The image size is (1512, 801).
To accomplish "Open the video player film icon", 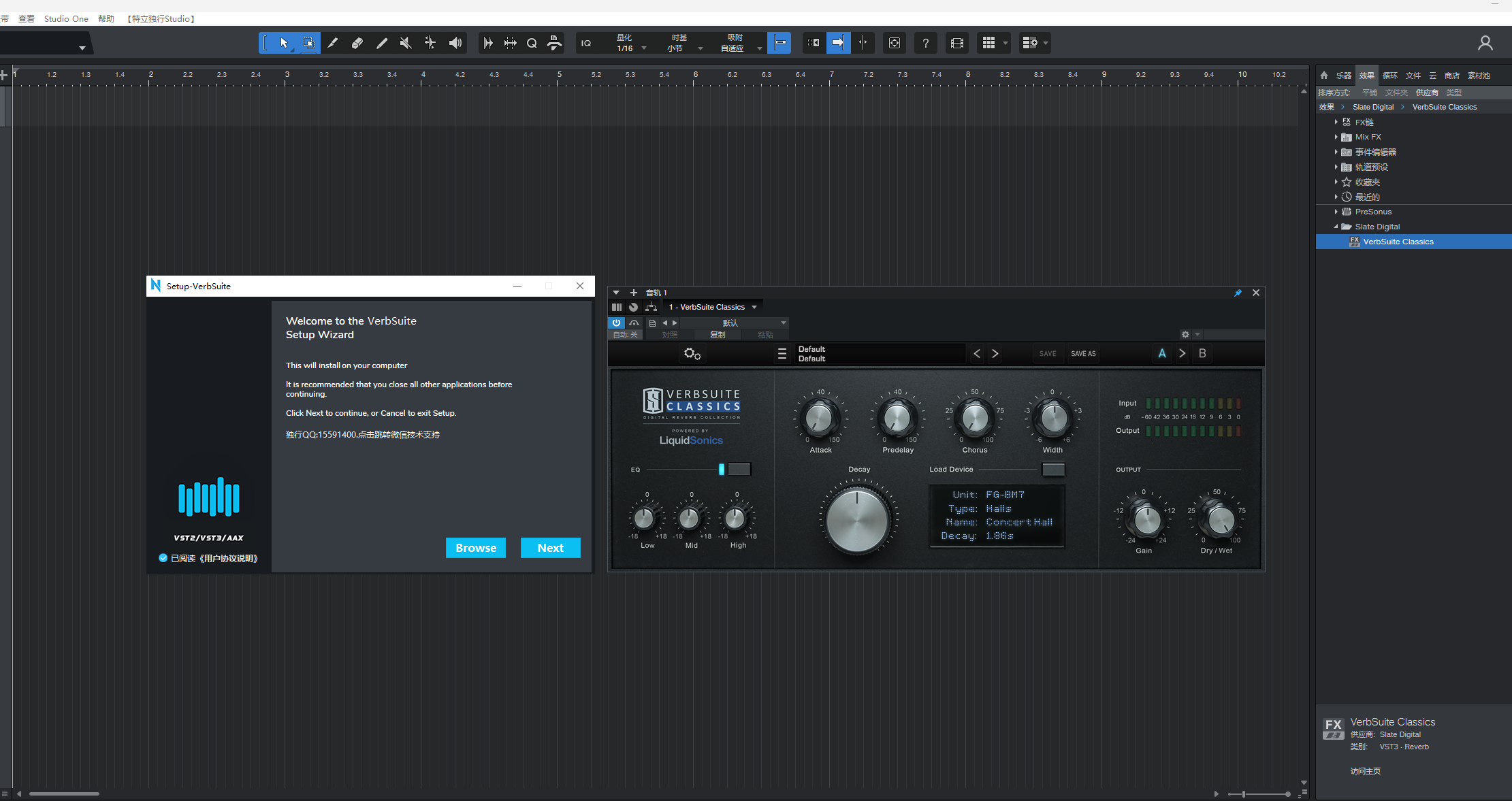I will pyautogui.click(x=957, y=43).
